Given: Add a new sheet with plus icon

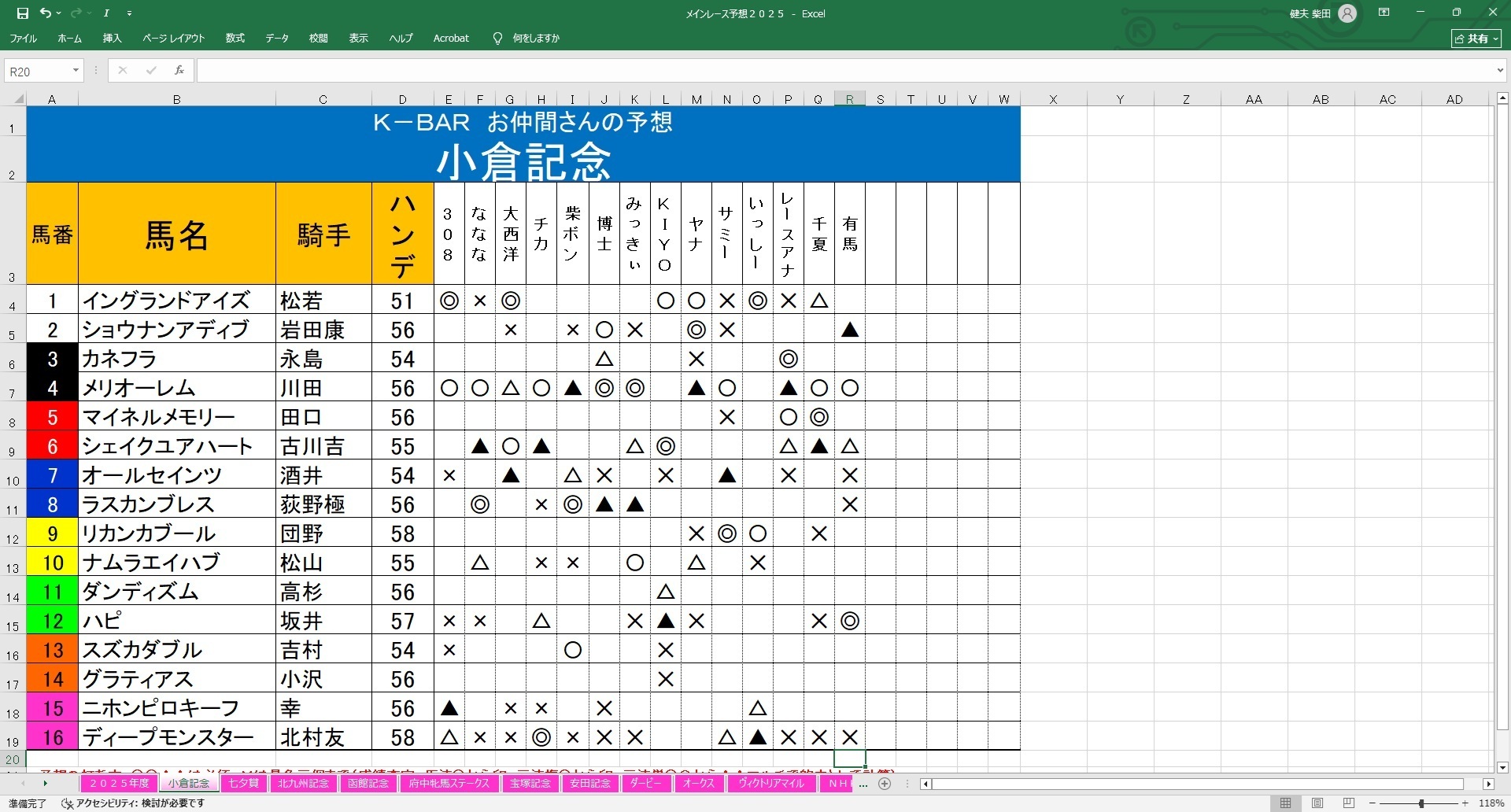Looking at the screenshot, I should coord(885,784).
